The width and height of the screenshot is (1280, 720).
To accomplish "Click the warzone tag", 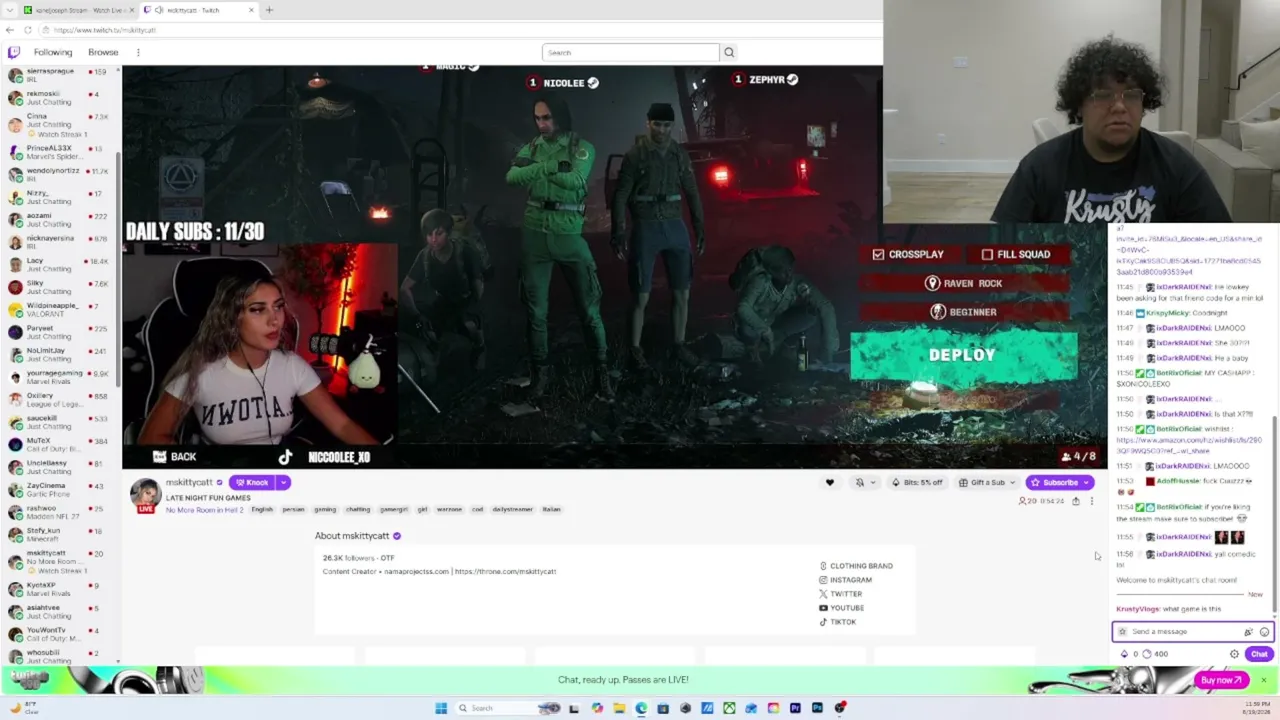I will click(x=449, y=510).
